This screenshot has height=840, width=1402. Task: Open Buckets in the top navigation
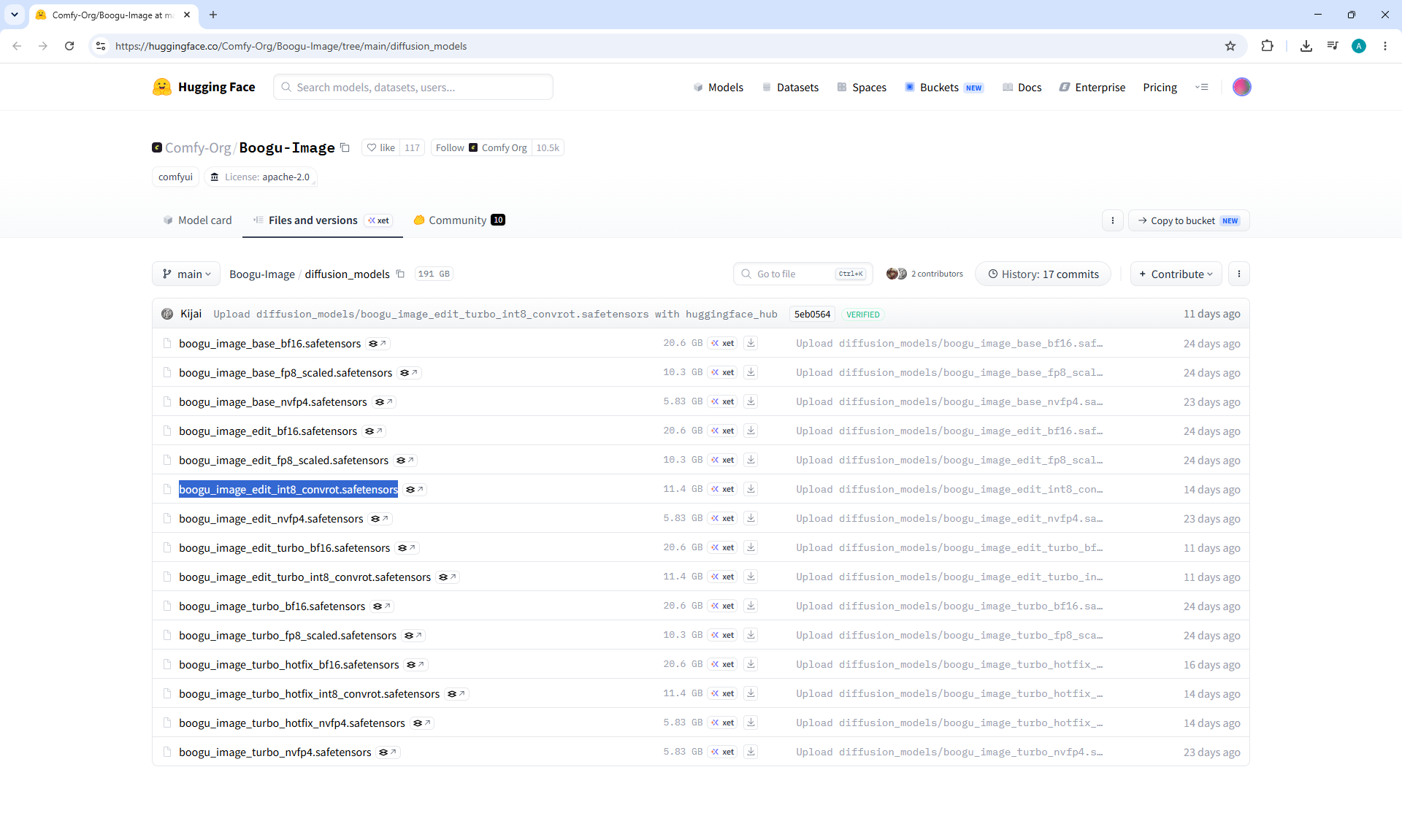[944, 87]
